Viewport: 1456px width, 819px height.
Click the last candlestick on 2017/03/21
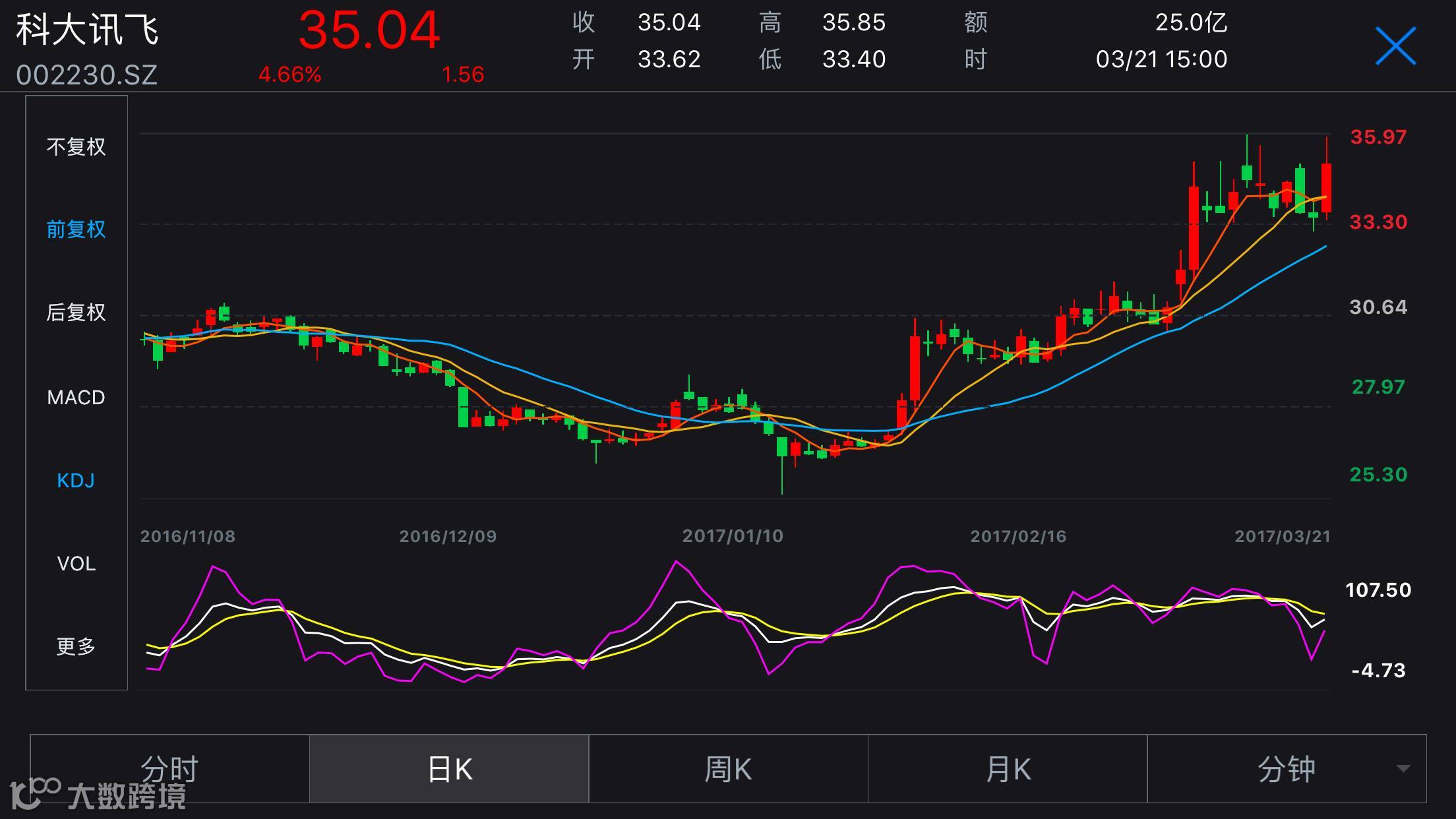1326,187
